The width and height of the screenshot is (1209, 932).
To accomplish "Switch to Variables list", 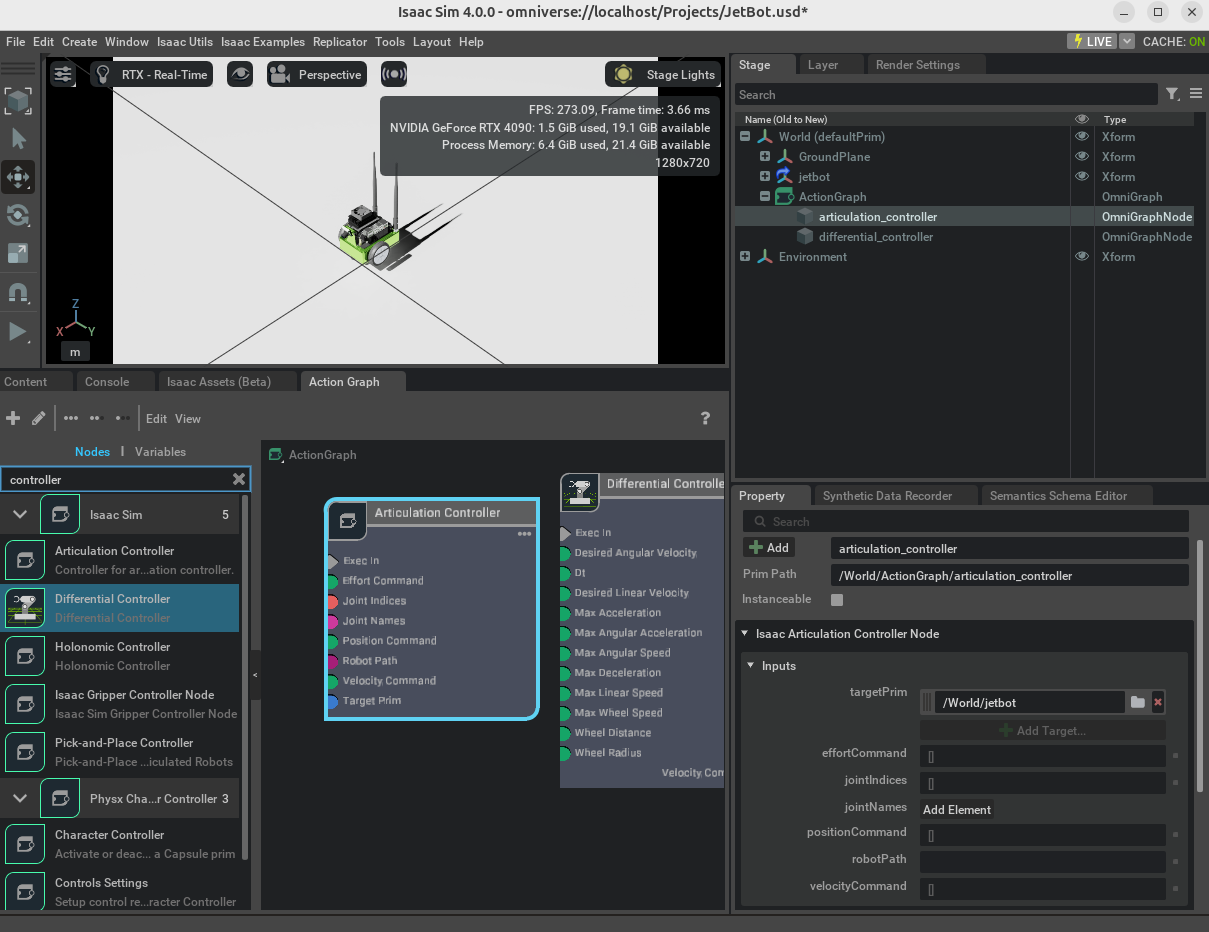I will click(x=160, y=452).
